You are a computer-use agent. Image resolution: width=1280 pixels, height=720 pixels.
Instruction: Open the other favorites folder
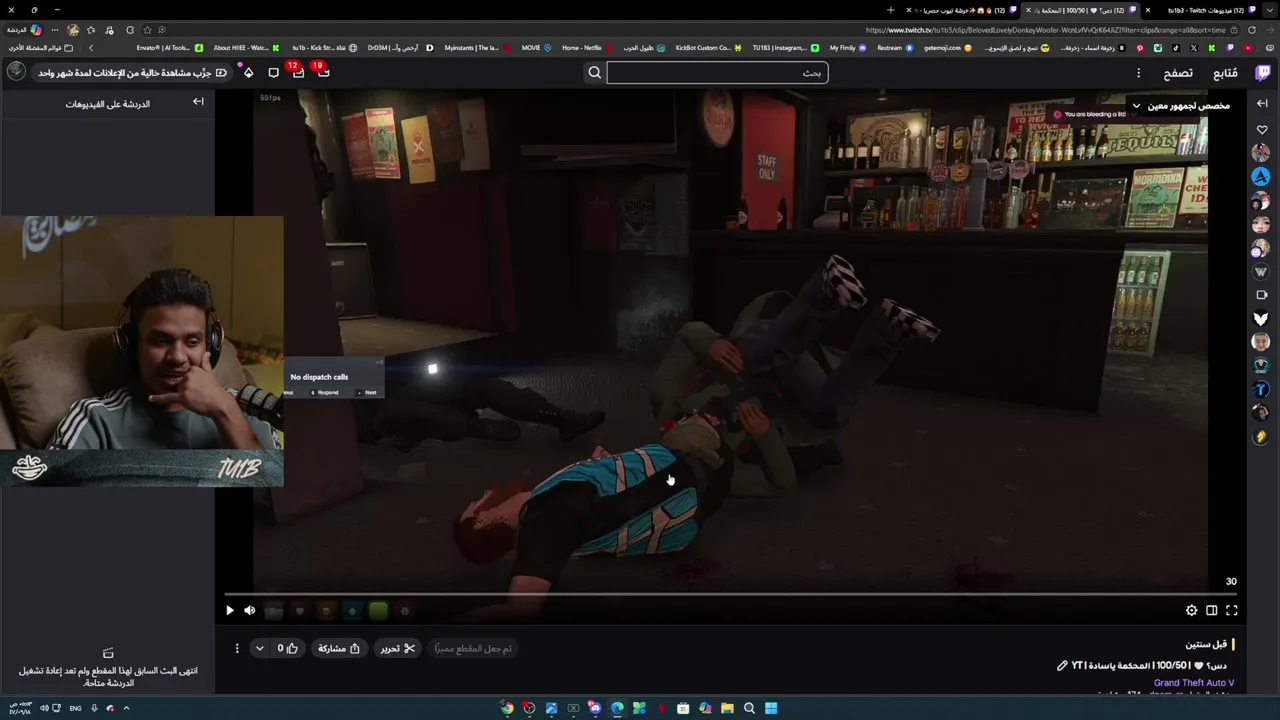coord(41,48)
